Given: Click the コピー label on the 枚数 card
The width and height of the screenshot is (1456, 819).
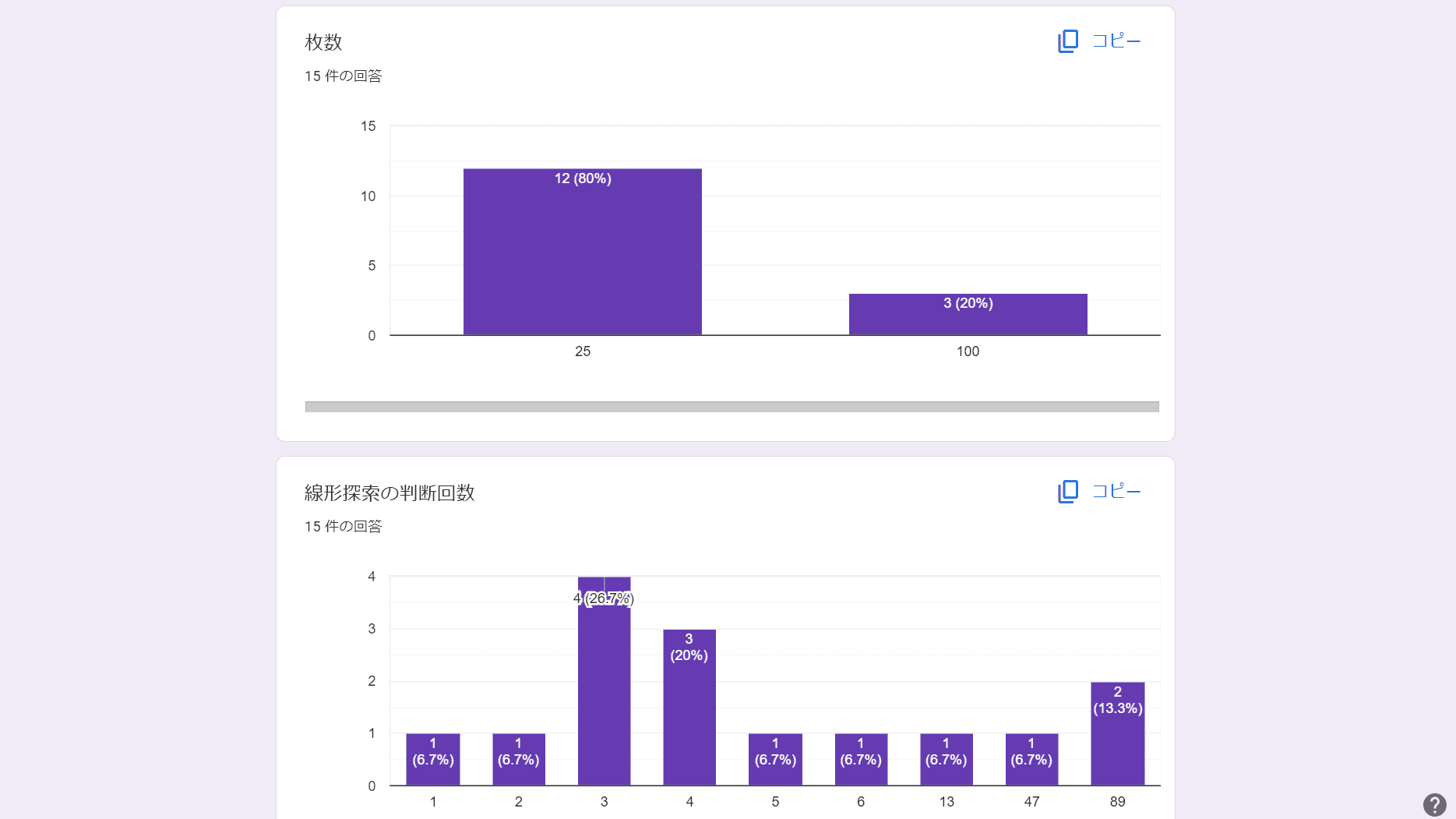Looking at the screenshot, I should click(1116, 41).
